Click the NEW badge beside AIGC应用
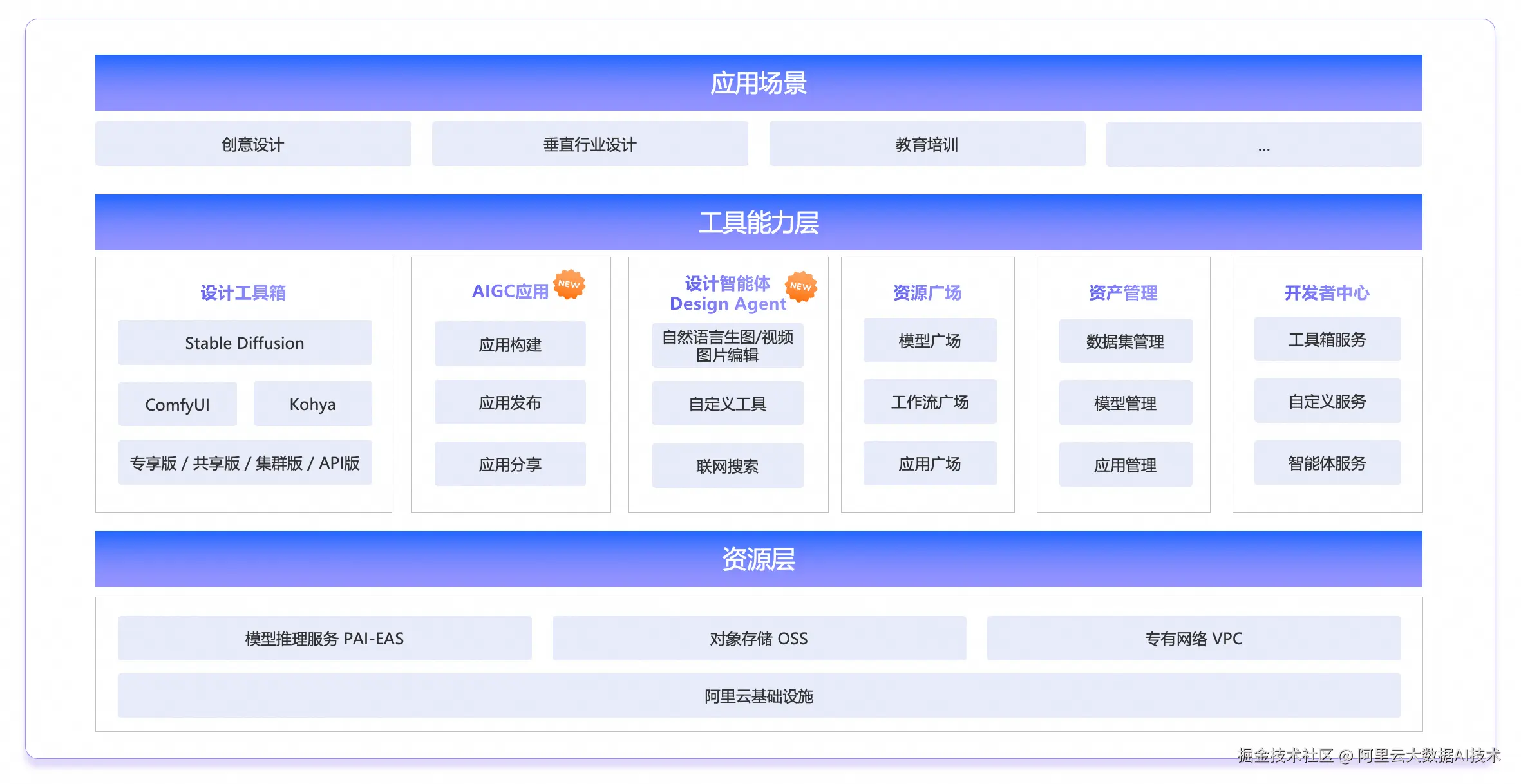The height and width of the screenshot is (784, 1521). [569, 285]
